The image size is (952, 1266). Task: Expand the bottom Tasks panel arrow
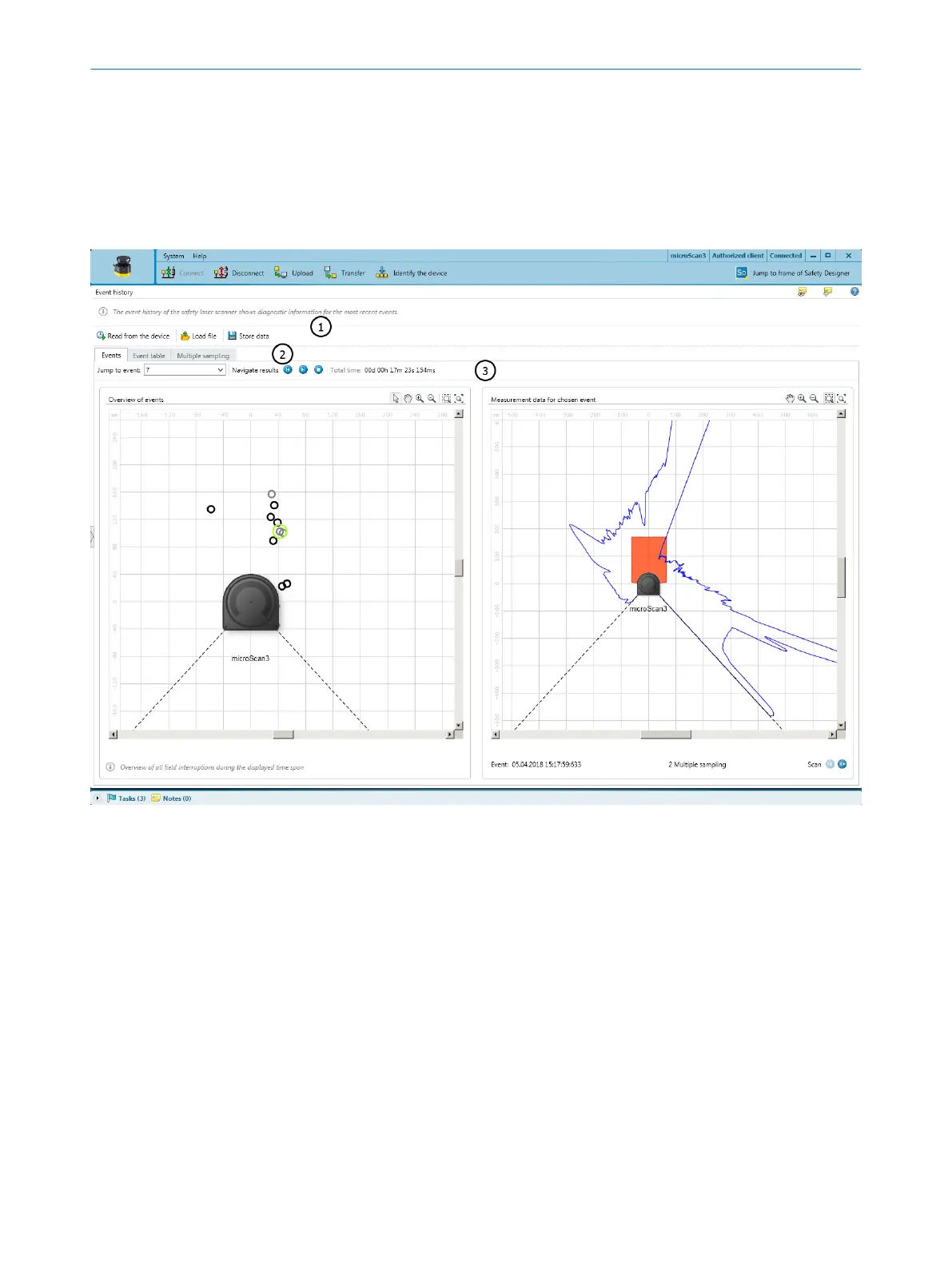pyautogui.click(x=98, y=798)
